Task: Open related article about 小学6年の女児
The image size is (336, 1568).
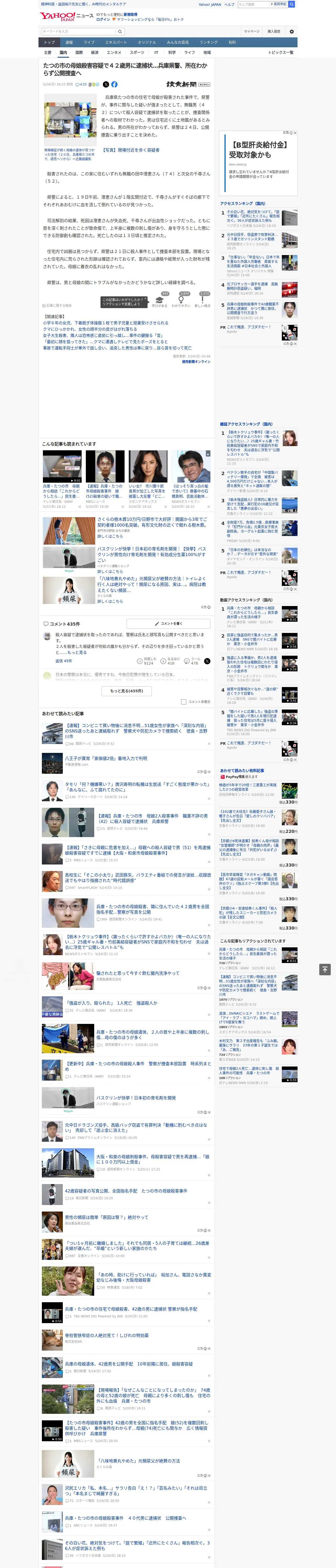Action: tap(105, 323)
